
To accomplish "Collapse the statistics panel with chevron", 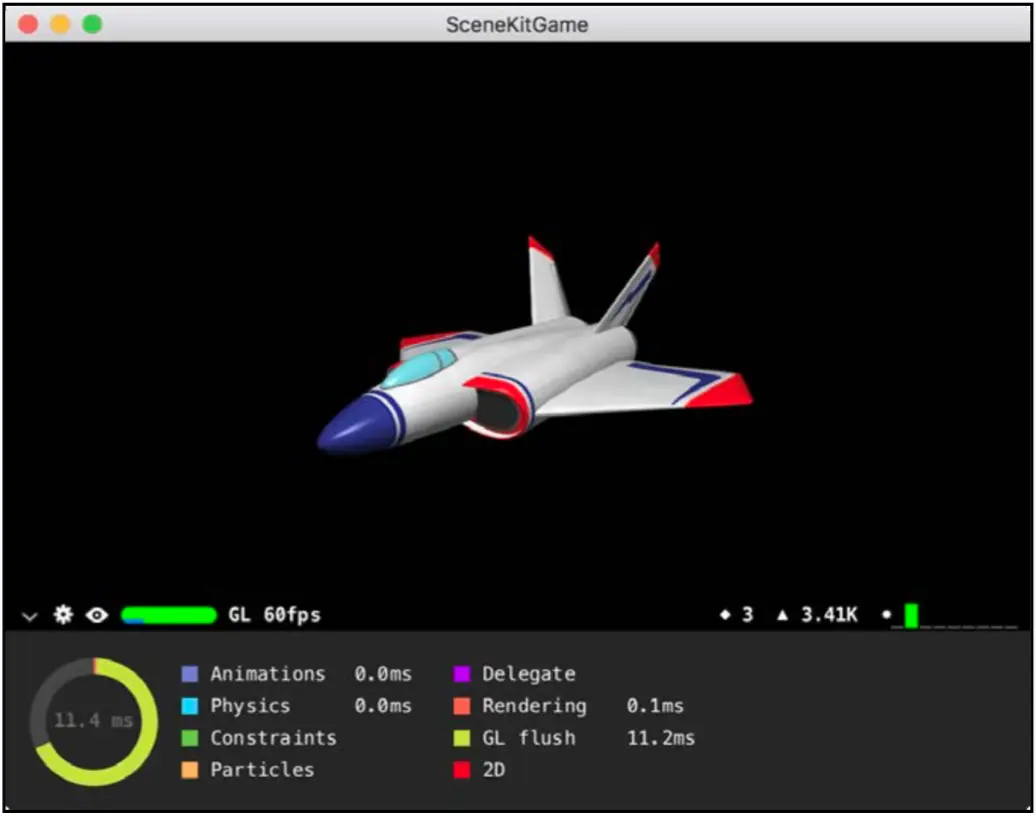I will coord(29,616).
